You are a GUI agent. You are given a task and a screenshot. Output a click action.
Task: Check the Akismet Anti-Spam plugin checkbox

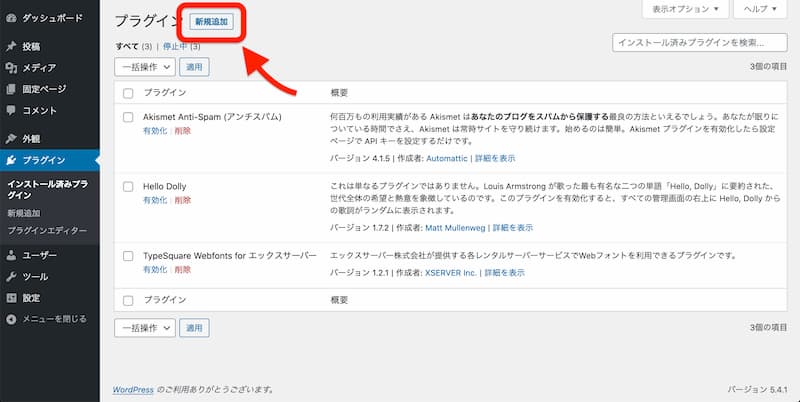128,117
